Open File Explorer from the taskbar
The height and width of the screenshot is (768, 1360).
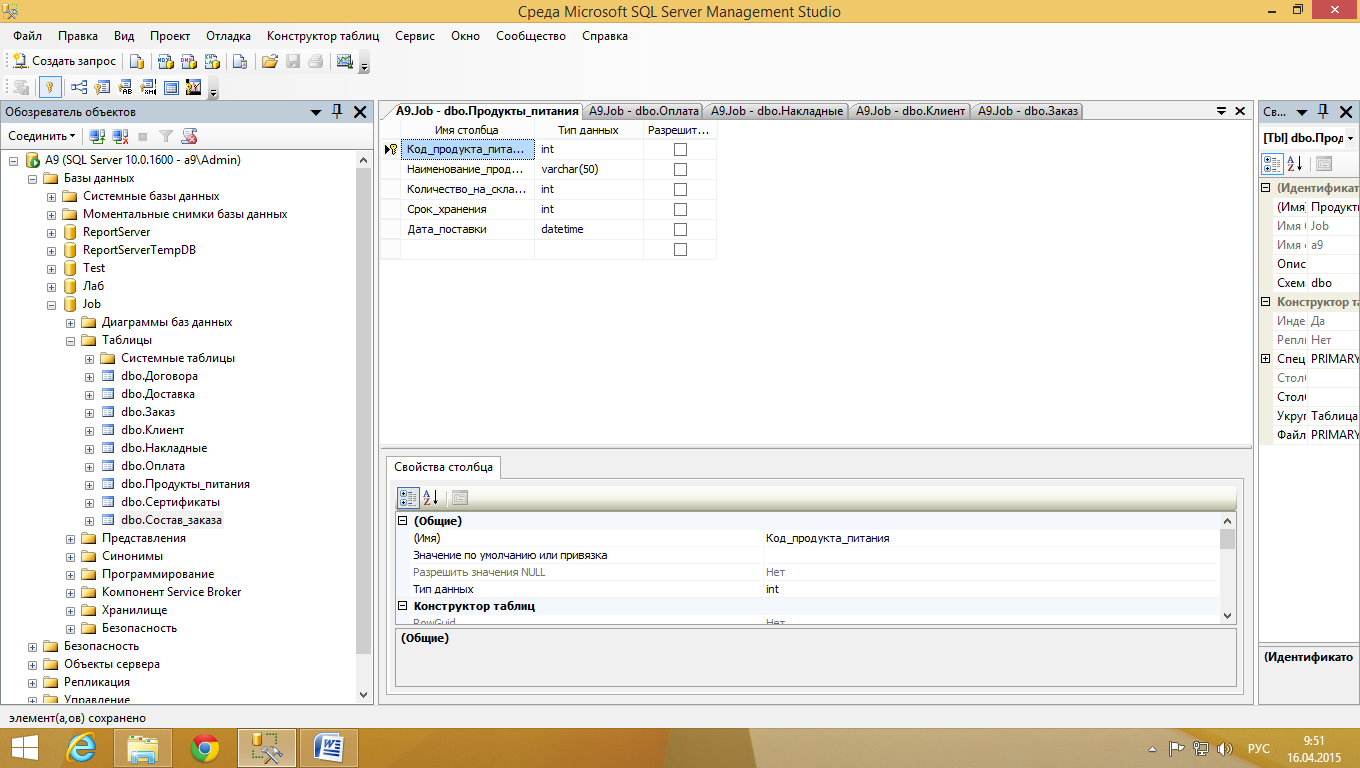click(x=143, y=747)
